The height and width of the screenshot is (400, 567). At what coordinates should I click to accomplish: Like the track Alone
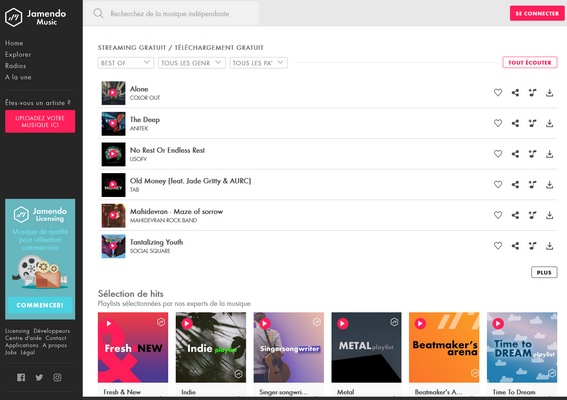(498, 93)
